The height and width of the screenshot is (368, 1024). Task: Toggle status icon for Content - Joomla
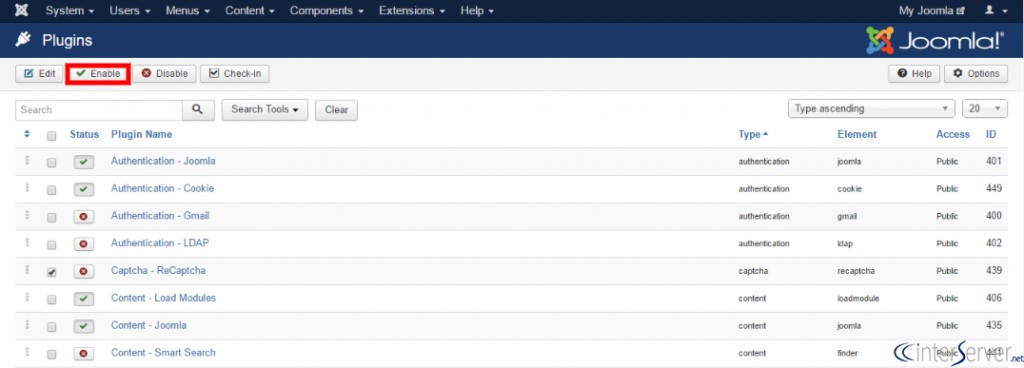84,326
